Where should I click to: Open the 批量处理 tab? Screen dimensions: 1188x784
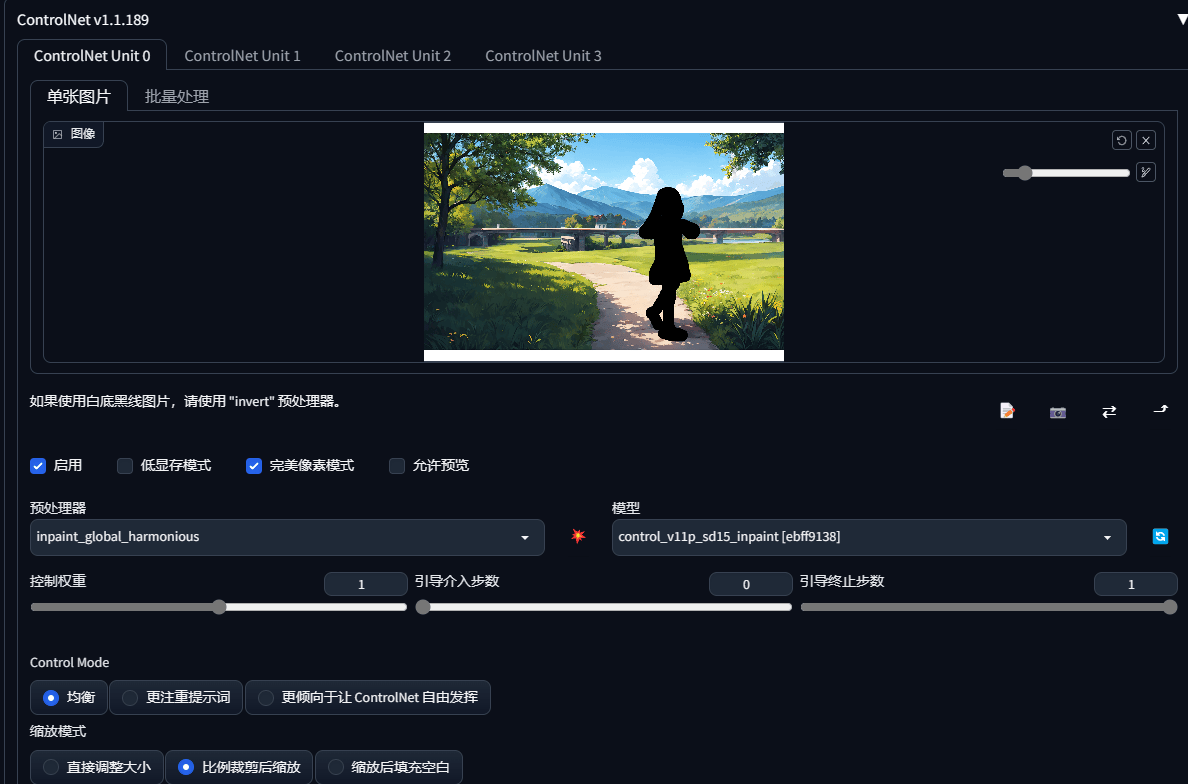[177, 96]
